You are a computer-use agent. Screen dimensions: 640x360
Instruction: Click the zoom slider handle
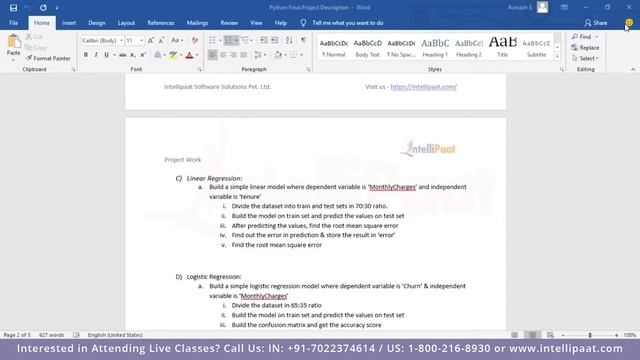[590, 335]
